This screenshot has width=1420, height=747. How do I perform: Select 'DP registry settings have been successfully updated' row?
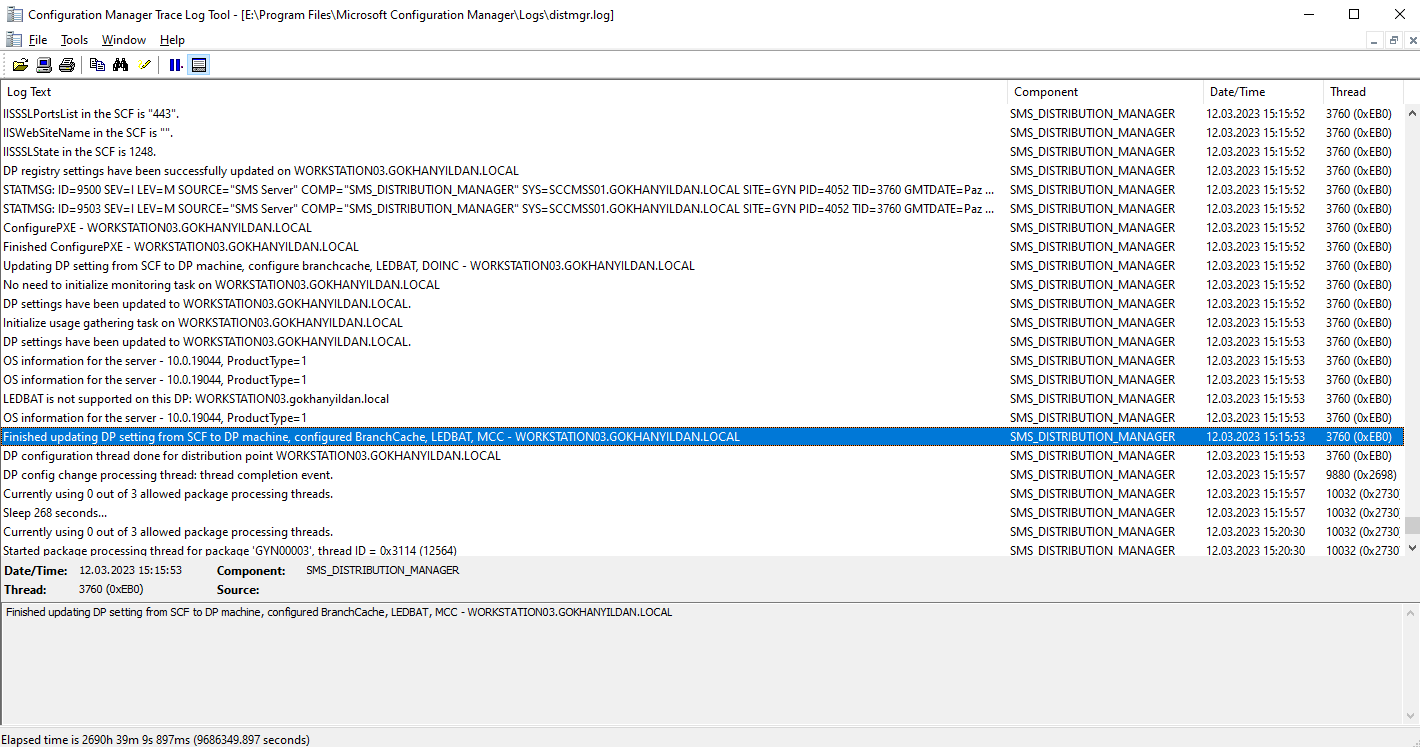click(702, 171)
